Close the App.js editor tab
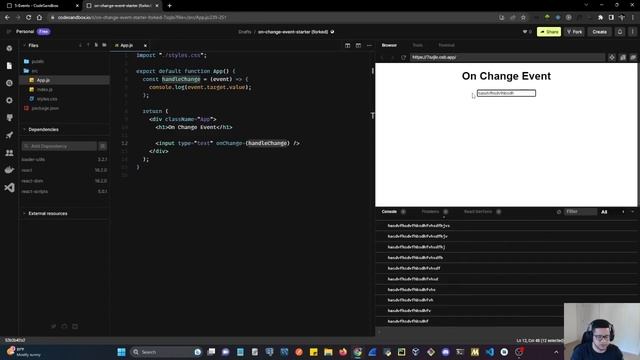 [x=145, y=46]
